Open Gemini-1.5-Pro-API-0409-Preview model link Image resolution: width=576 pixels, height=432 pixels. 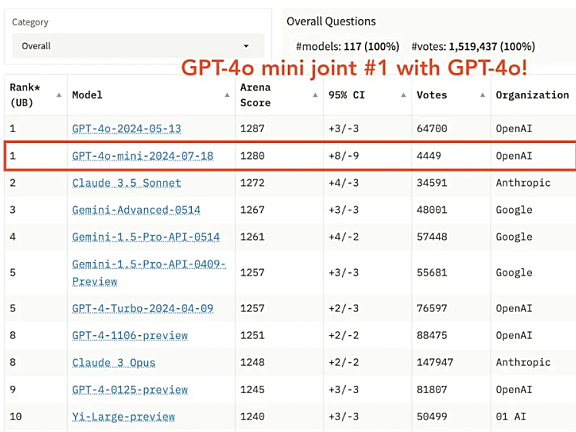coord(149,273)
